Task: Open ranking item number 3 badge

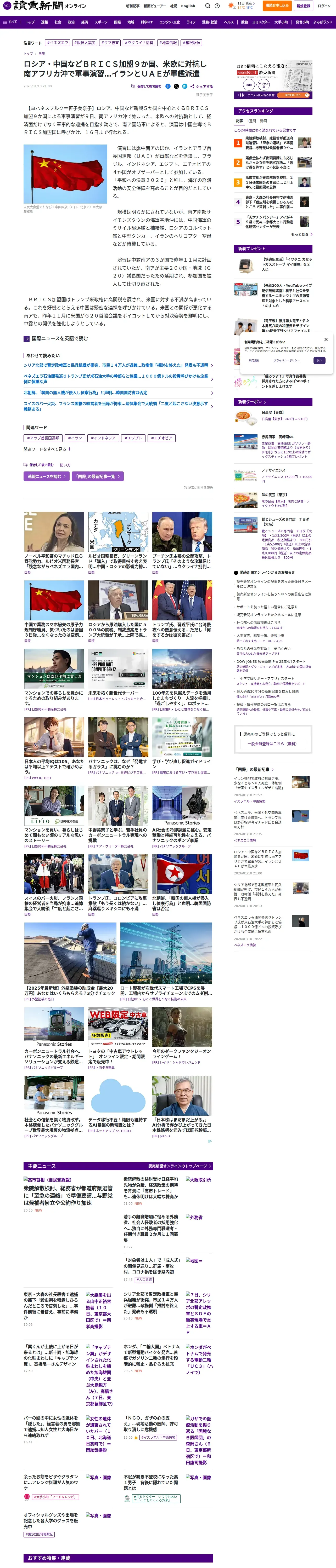Action: point(238,183)
